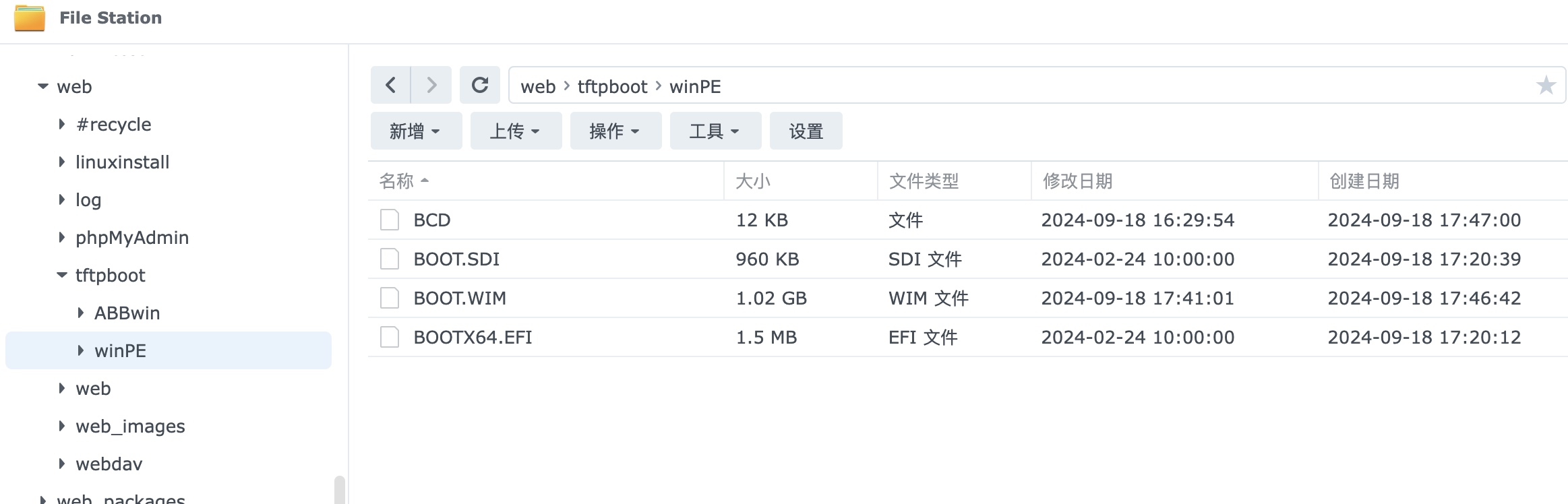The height and width of the screenshot is (504, 1568).
Task: Select the BOOTX64.EFI file icon
Action: pos(390,337)
